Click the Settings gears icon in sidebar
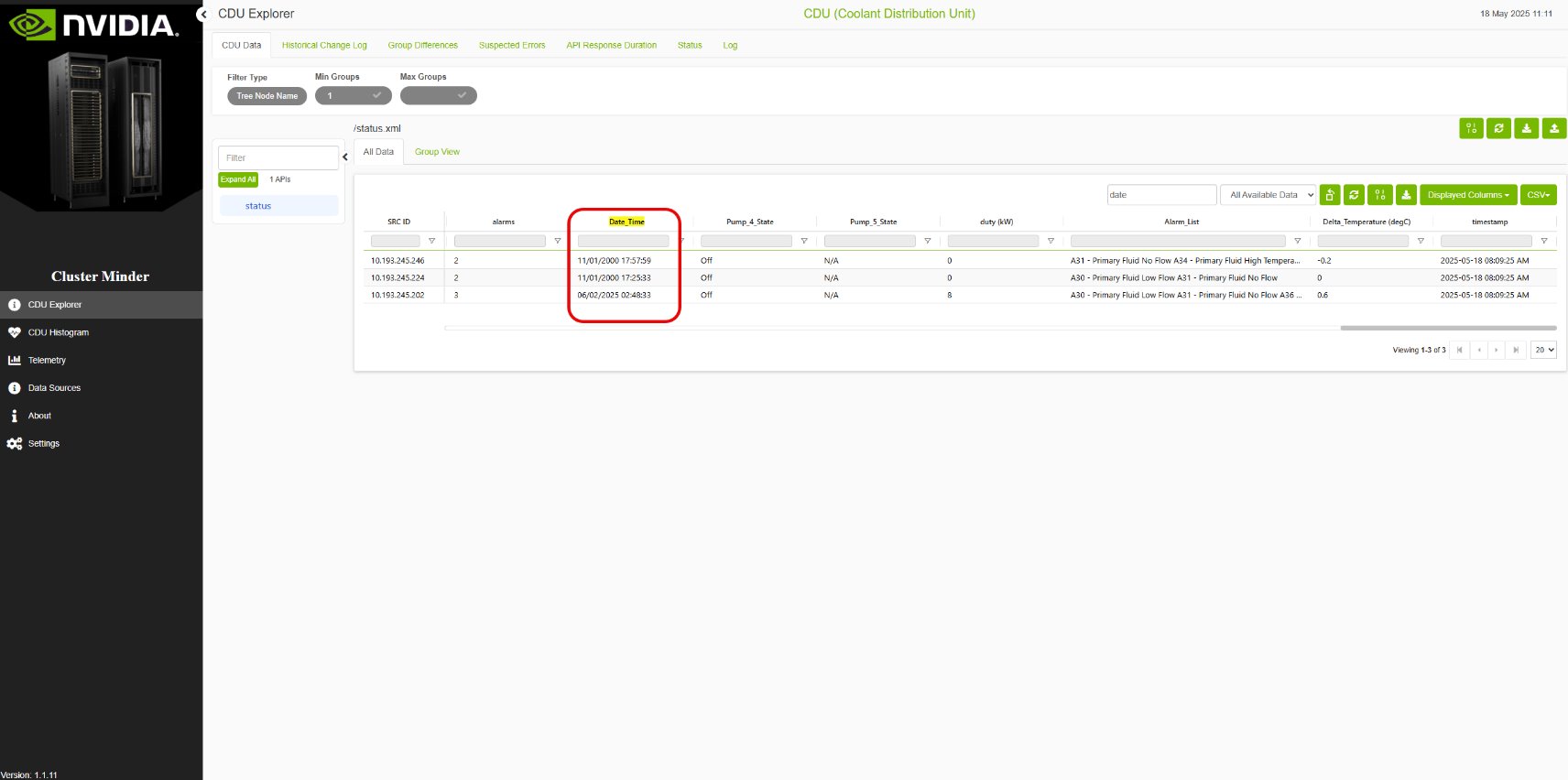The image size is (1568, 780). click(x=14, y=443)
